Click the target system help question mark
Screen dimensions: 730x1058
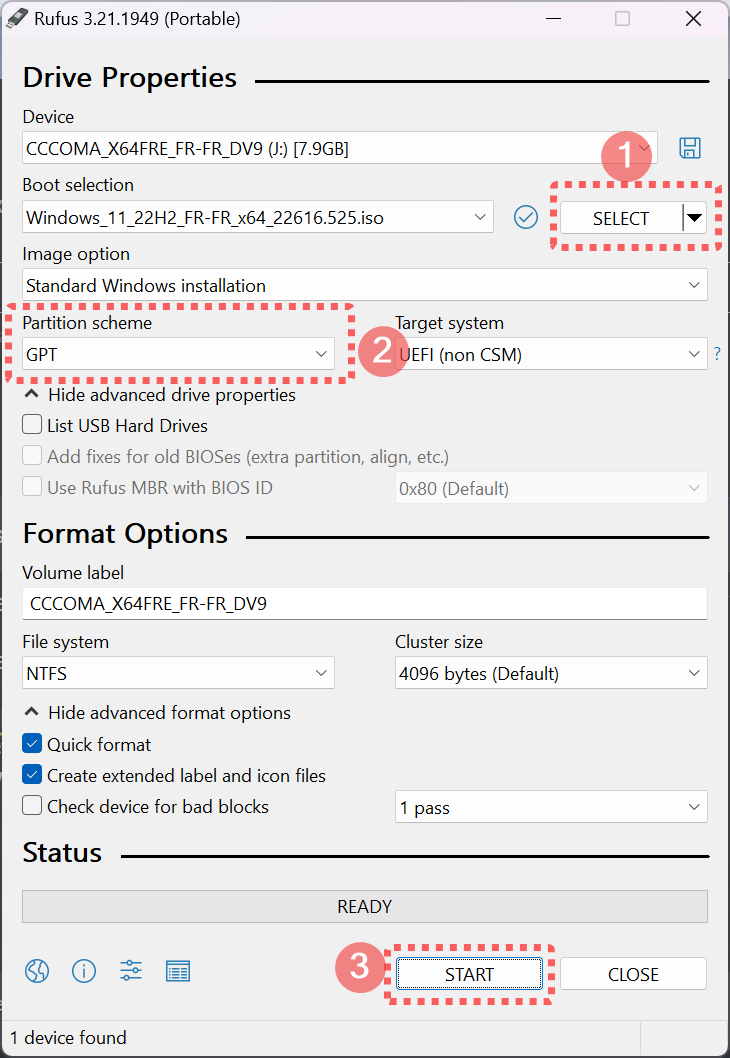click(x=717, y=354)
